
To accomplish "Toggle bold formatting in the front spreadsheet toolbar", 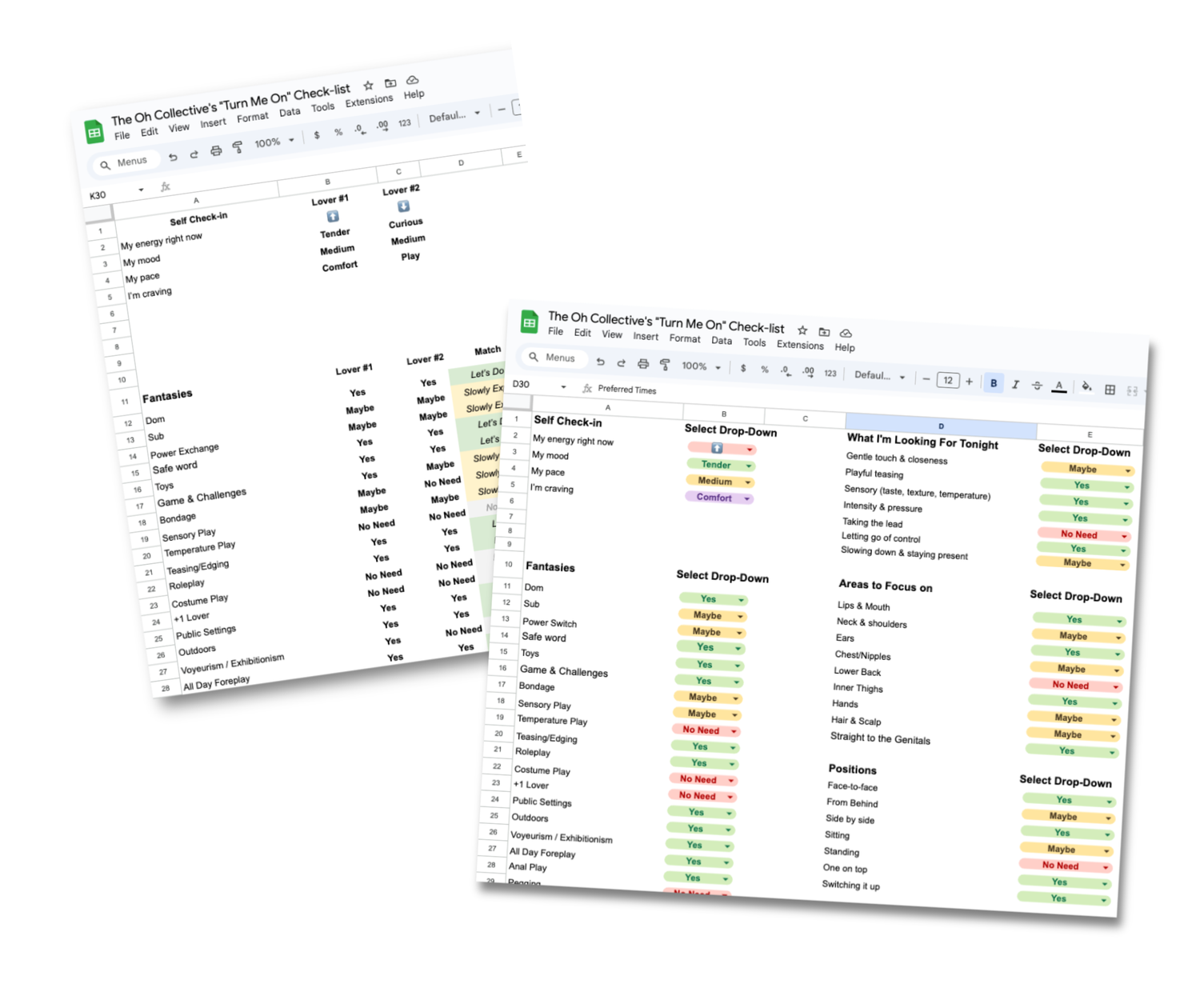I will click(x=994, y=383).
